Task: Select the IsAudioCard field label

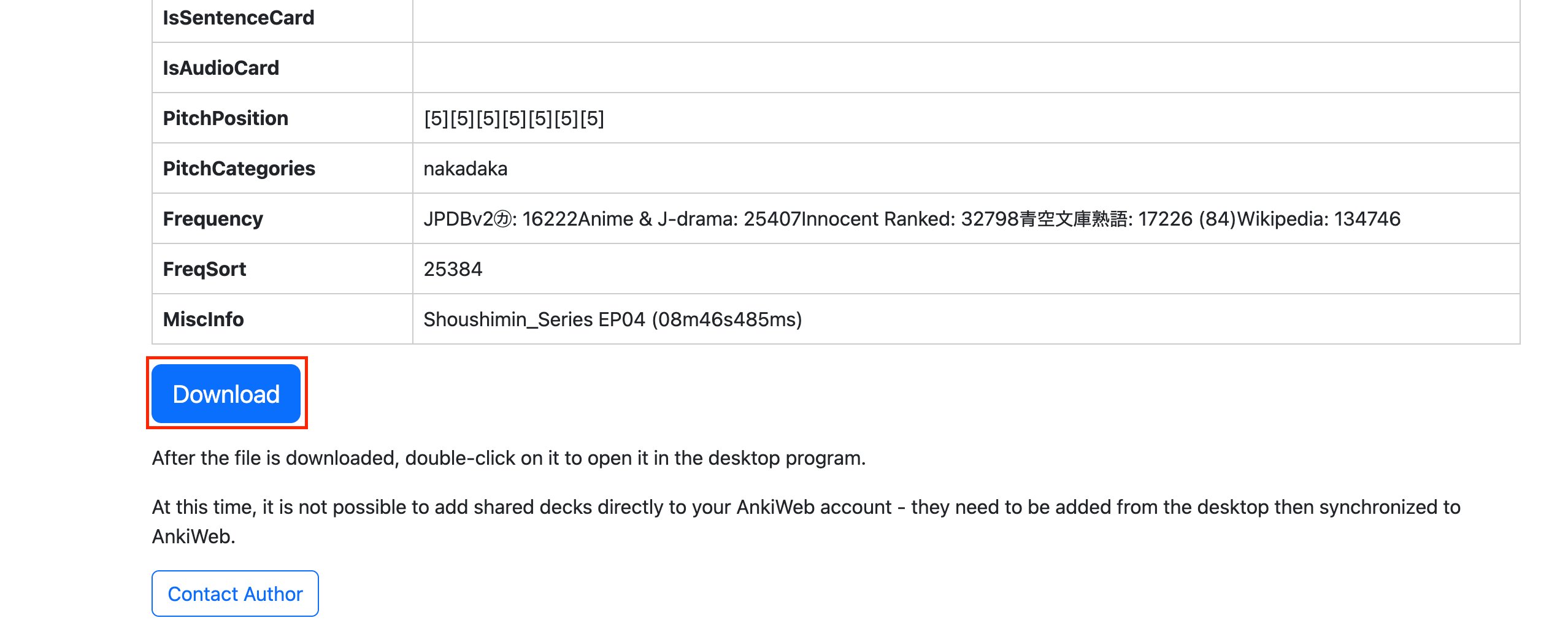Action: tap(221, 67)
